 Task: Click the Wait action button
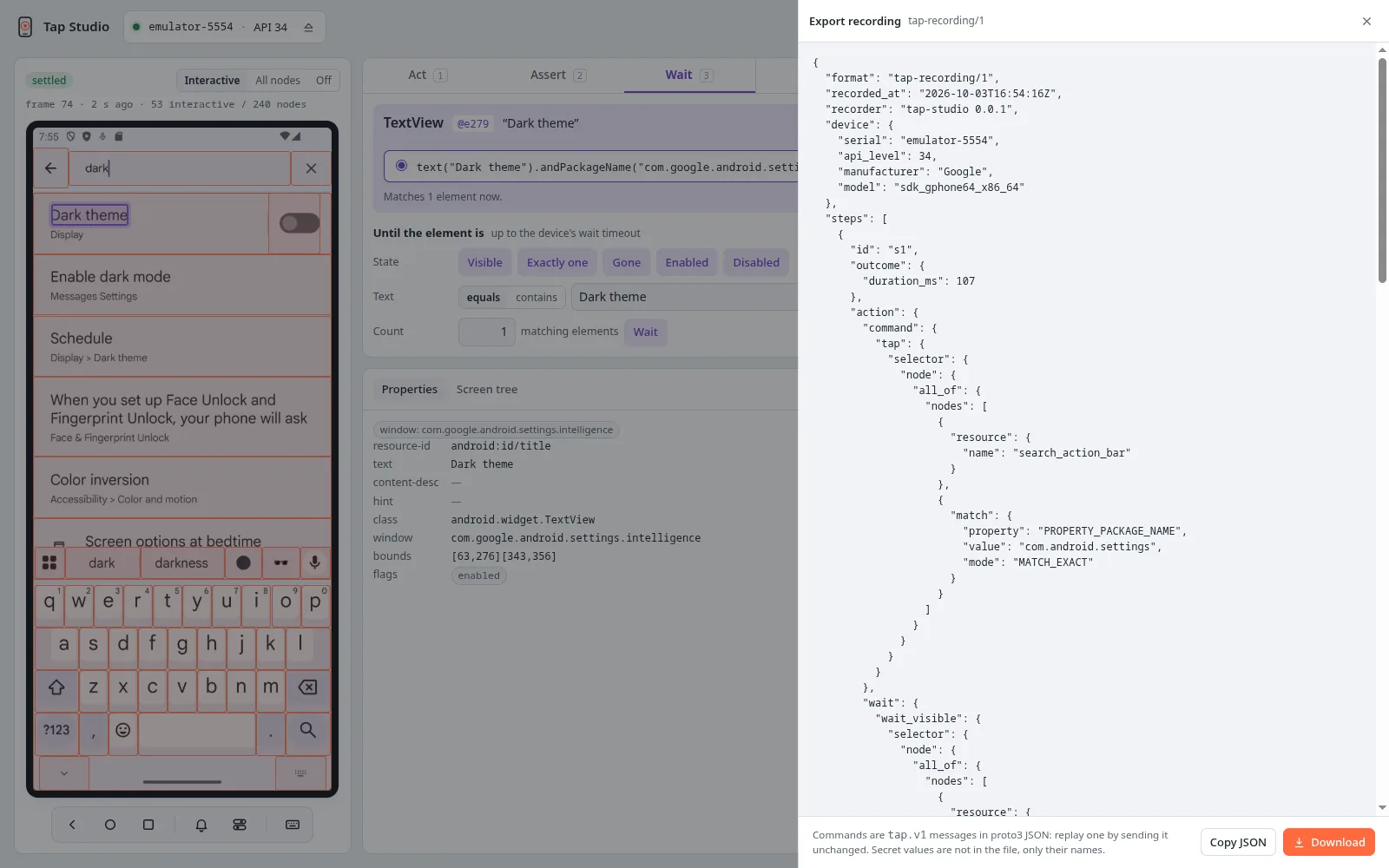click(645, 332)
